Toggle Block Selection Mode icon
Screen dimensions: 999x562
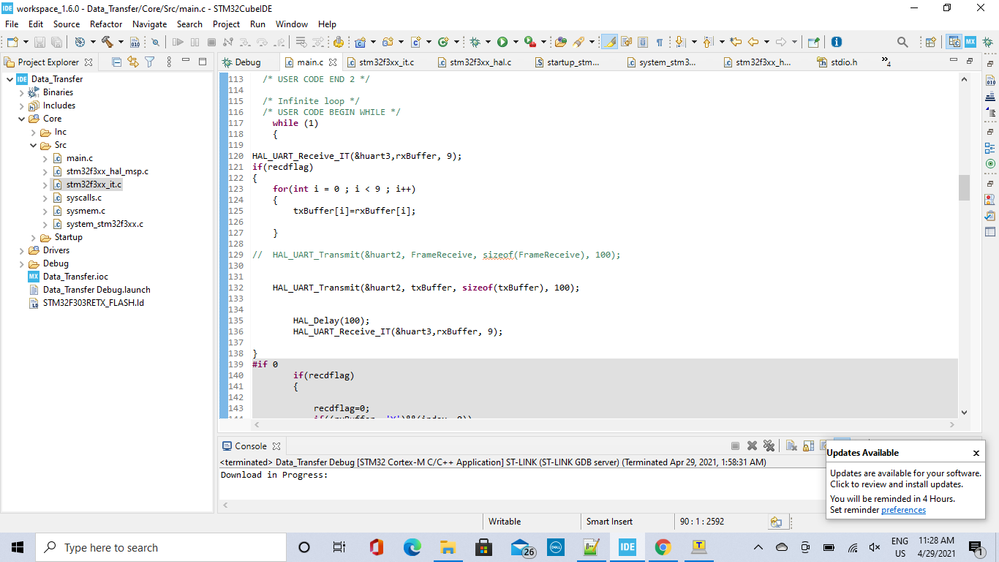click(x=643, y=42)
